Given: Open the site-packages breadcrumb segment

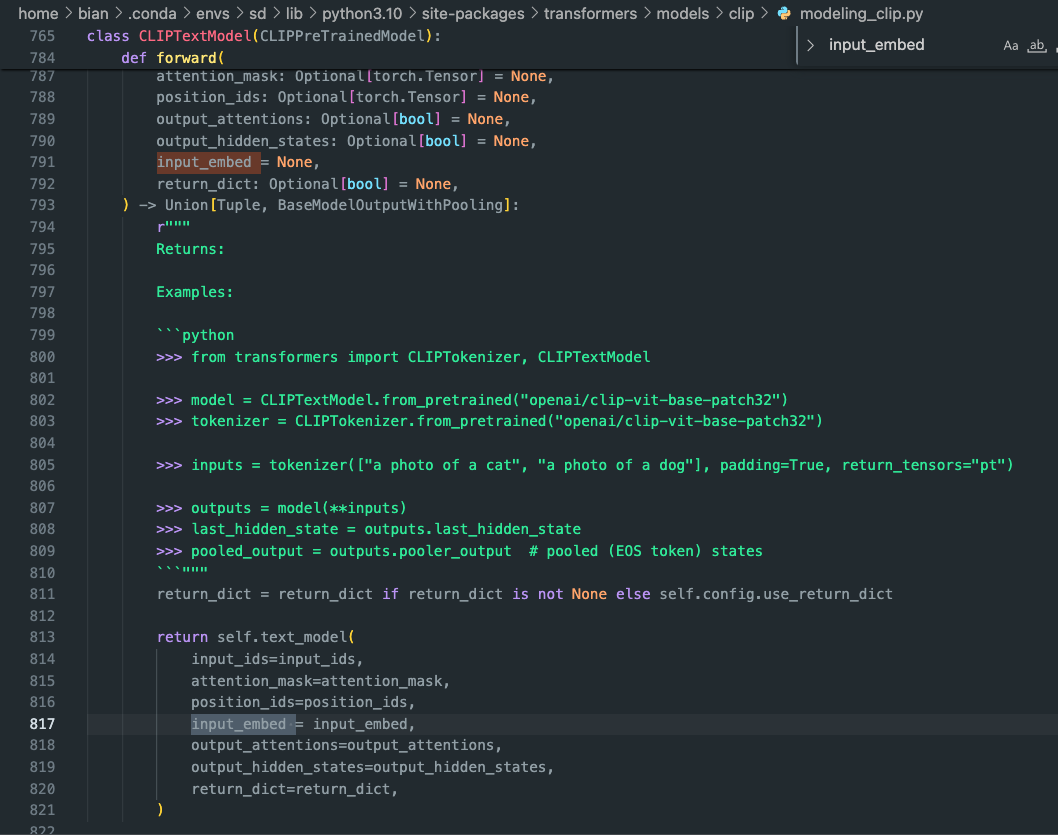Looking at the screenshot, I should click(x=473, y=13).
